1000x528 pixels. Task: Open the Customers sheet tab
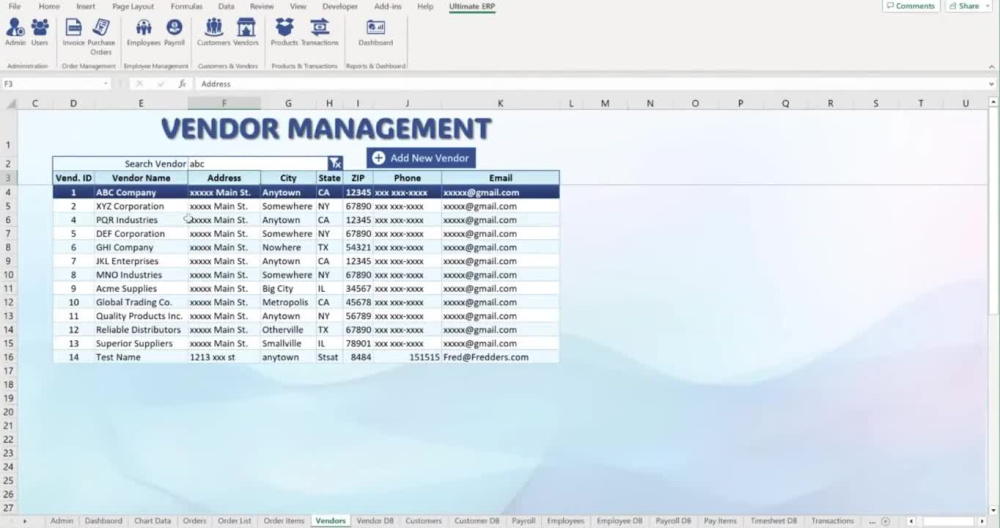pyautogui.click(x=423, y=521)
